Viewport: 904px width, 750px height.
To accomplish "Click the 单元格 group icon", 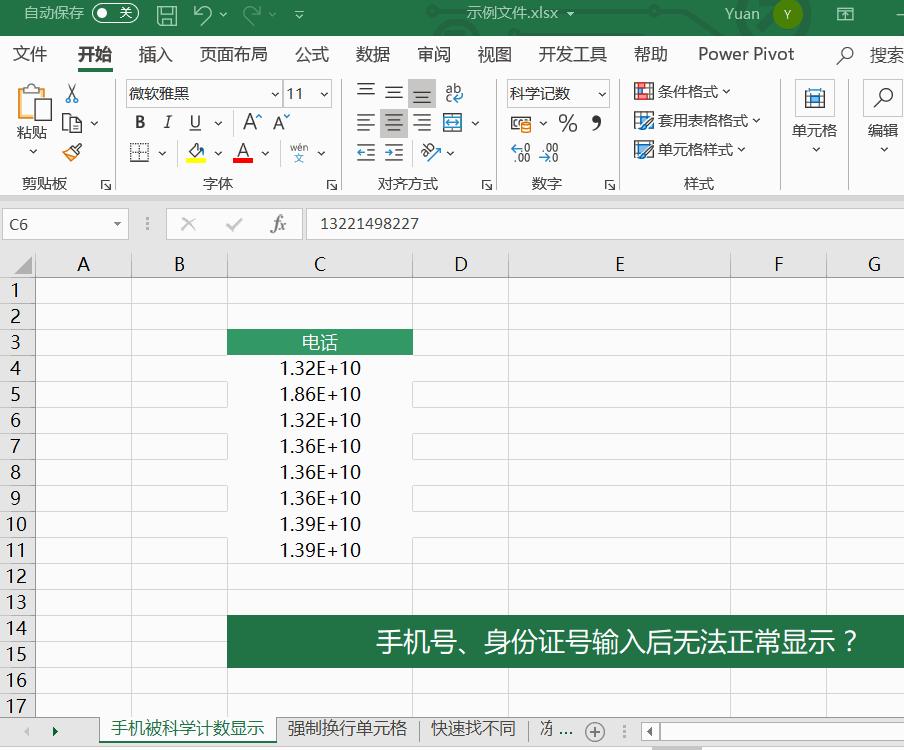I will 814,98.
